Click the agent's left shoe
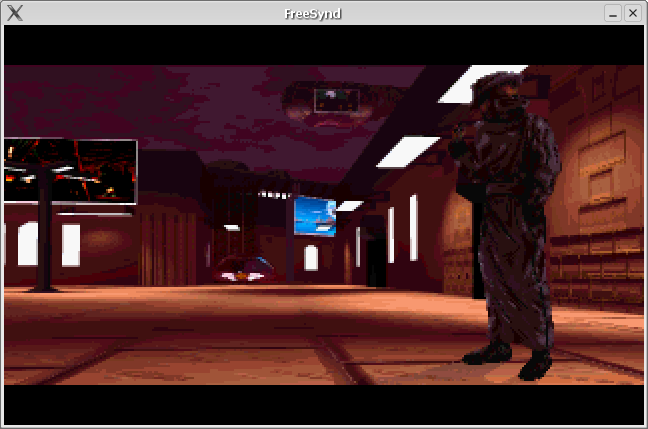648x429 pixels. 487,353
